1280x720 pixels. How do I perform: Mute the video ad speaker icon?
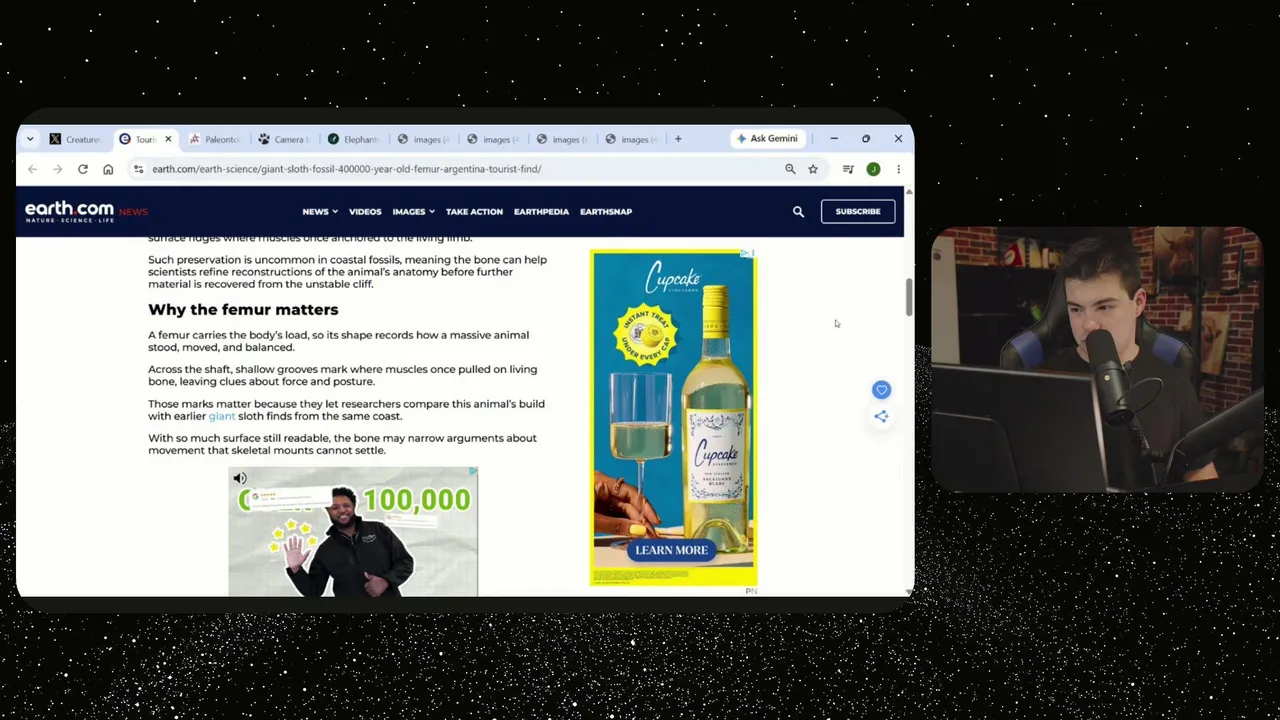[x=240, y=479]
